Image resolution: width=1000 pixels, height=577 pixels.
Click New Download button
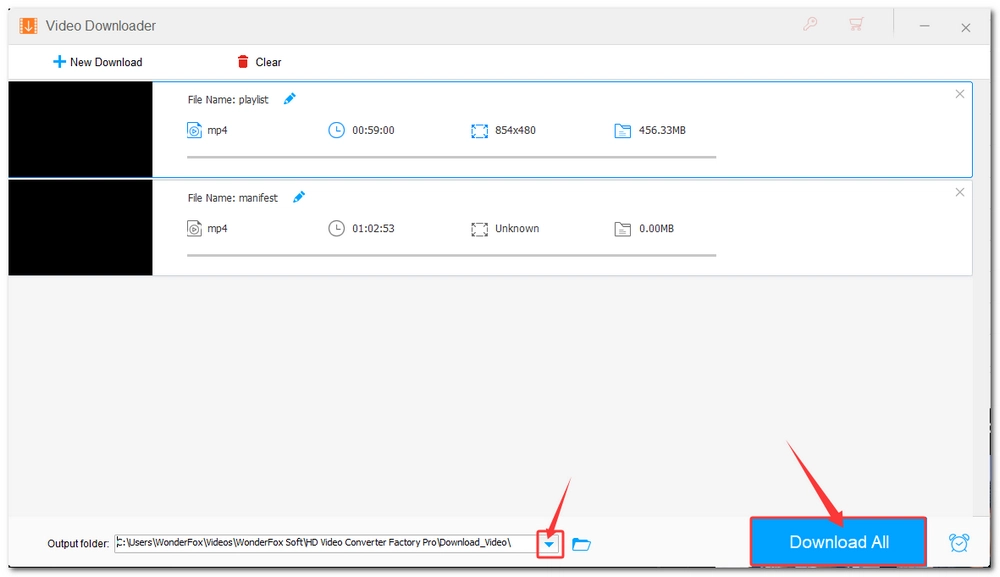point(97,62)
